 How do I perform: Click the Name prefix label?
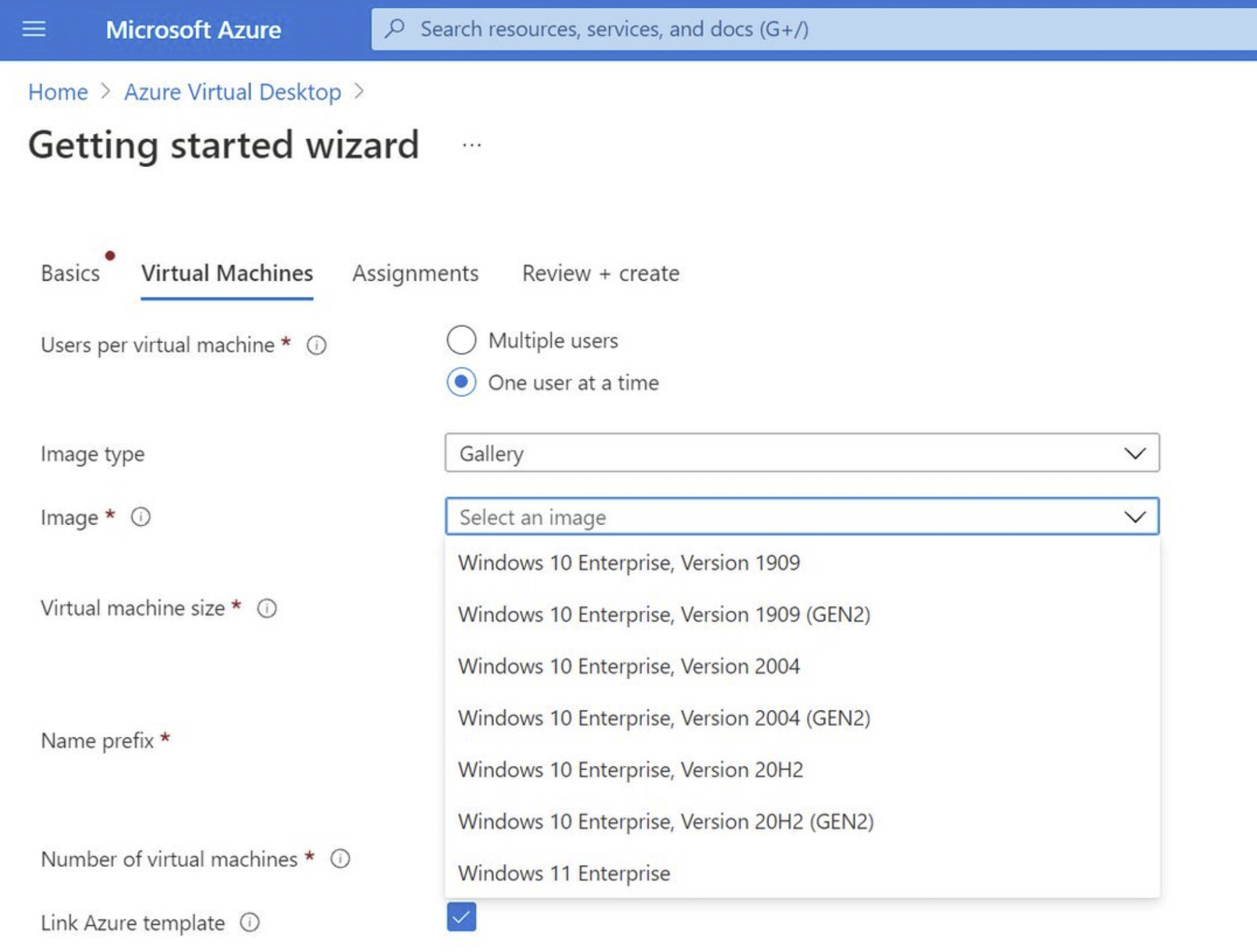(x=98, y=740)
